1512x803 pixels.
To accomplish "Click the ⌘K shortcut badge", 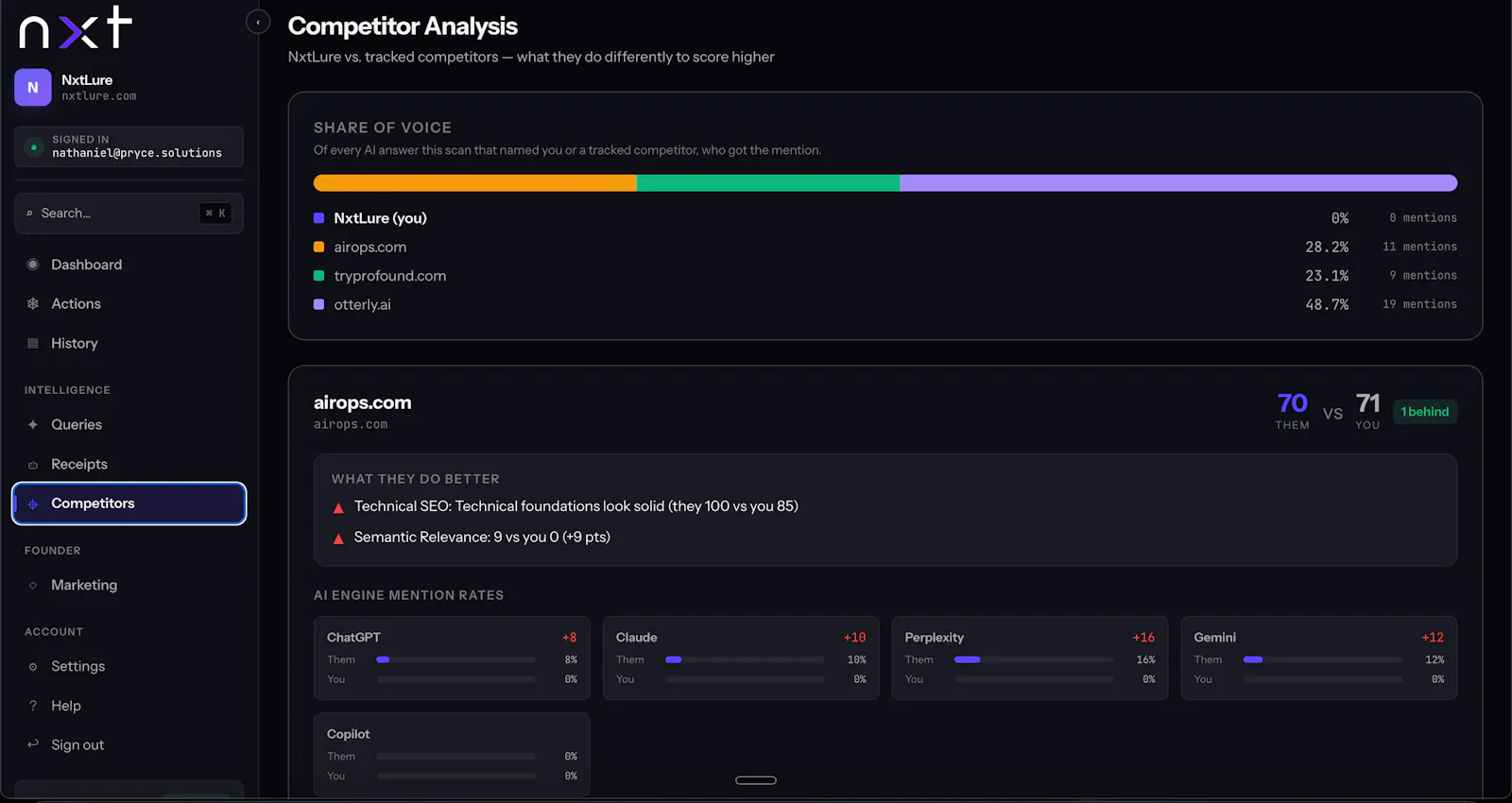I will coord(215,214).
